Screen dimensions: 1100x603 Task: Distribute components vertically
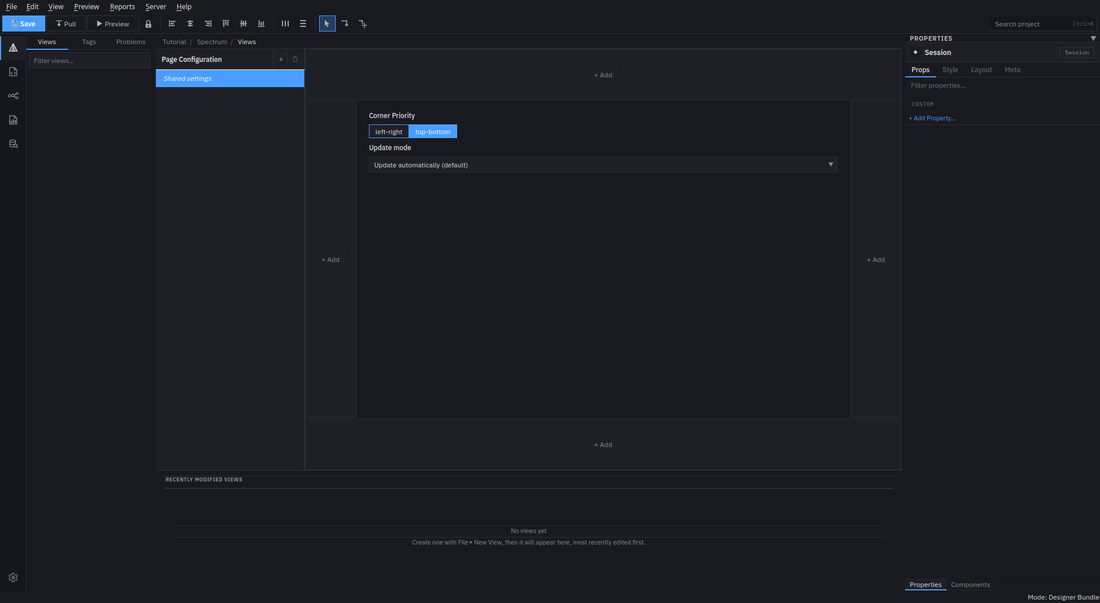point(303,24)
